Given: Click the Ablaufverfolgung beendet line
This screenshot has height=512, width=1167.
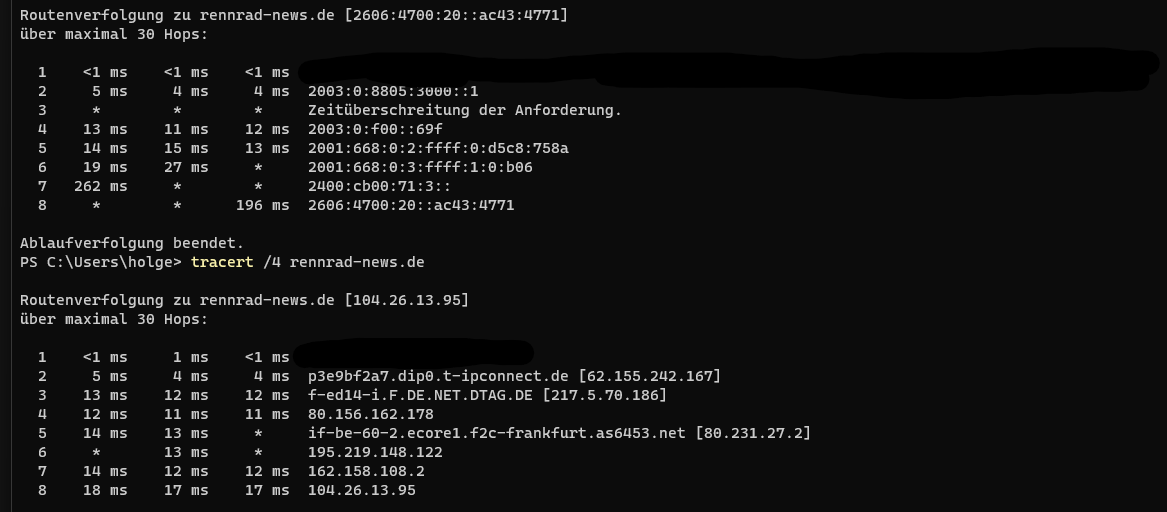Looking at the screenshot, I should (x=132, y=243).
